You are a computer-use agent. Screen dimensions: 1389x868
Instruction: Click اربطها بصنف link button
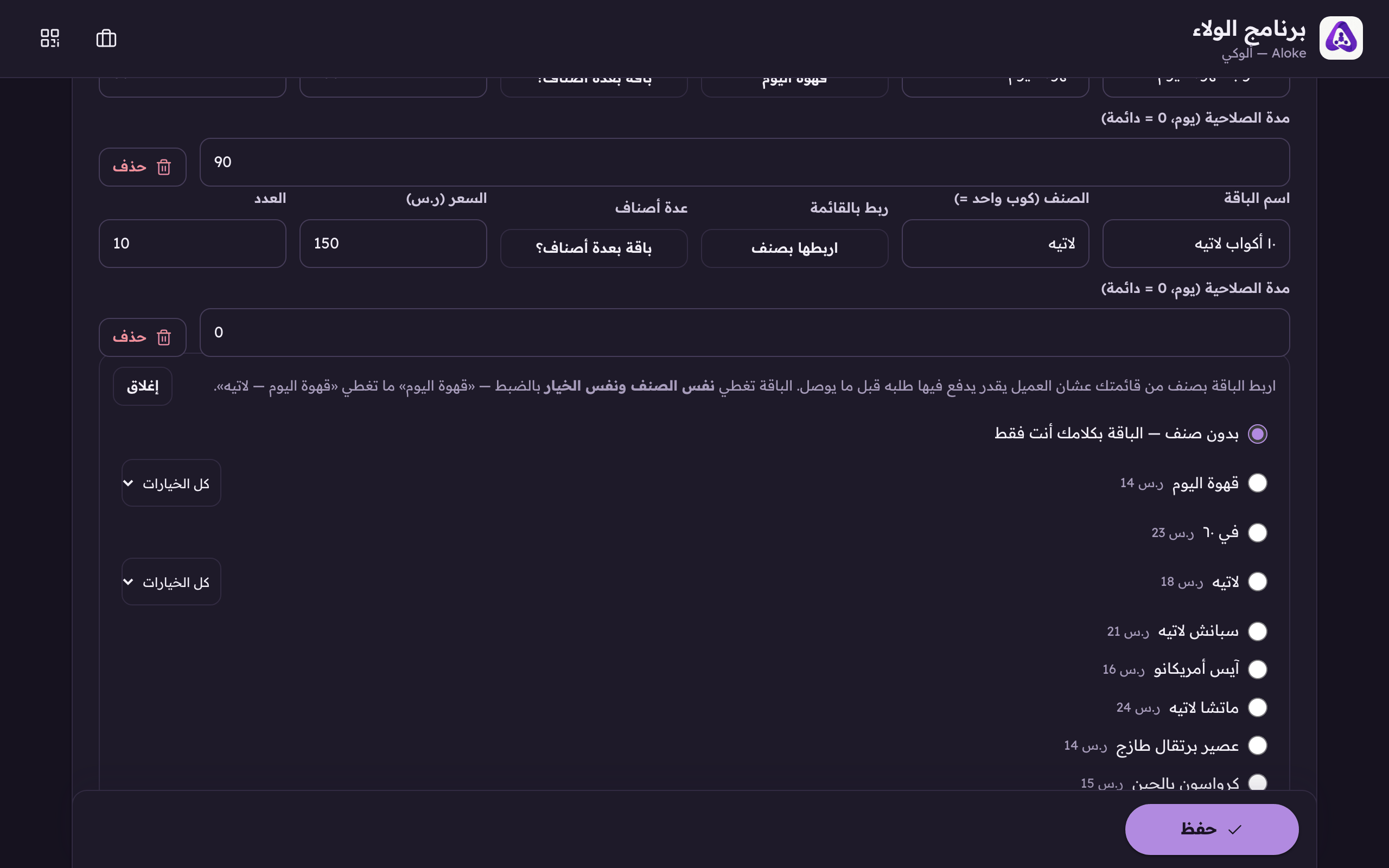coord(794,248)
